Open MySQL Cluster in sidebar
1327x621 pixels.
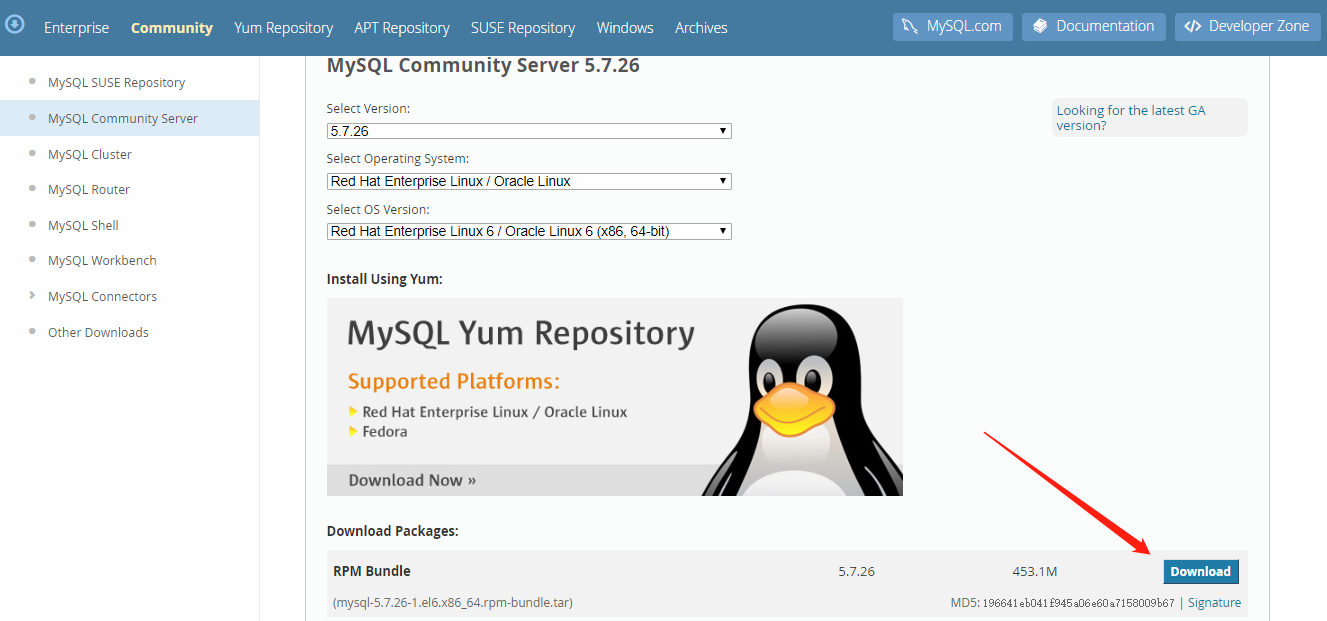click(x=90, y=154)
